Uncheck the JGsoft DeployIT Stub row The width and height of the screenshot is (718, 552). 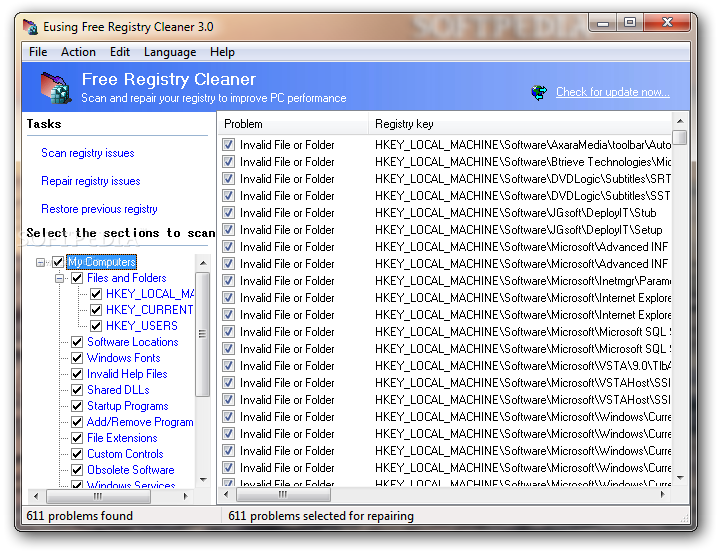(228, 213)
